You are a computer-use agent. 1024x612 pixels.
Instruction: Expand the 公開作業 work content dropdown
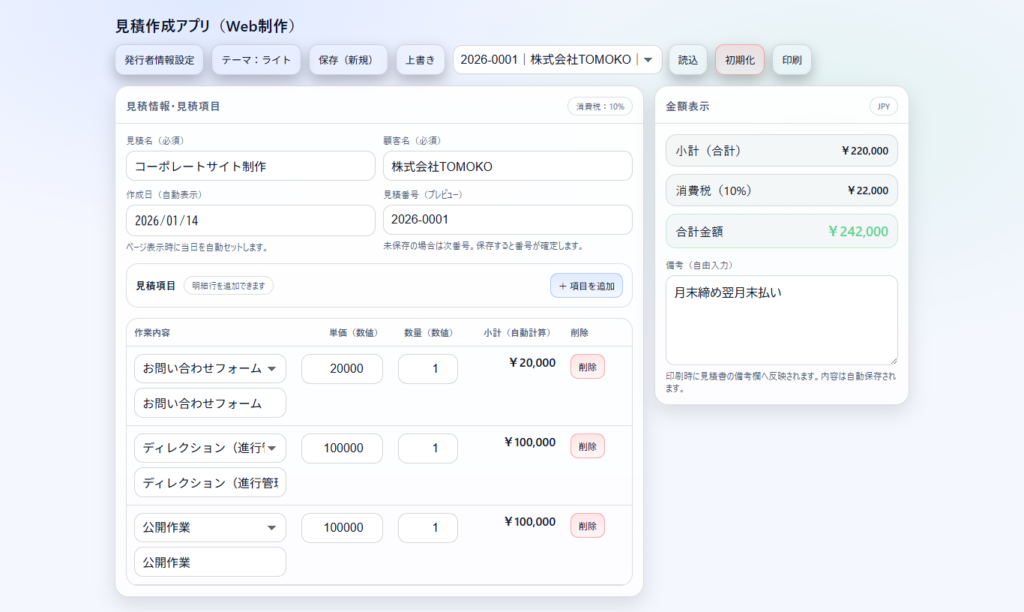point(210,528)
